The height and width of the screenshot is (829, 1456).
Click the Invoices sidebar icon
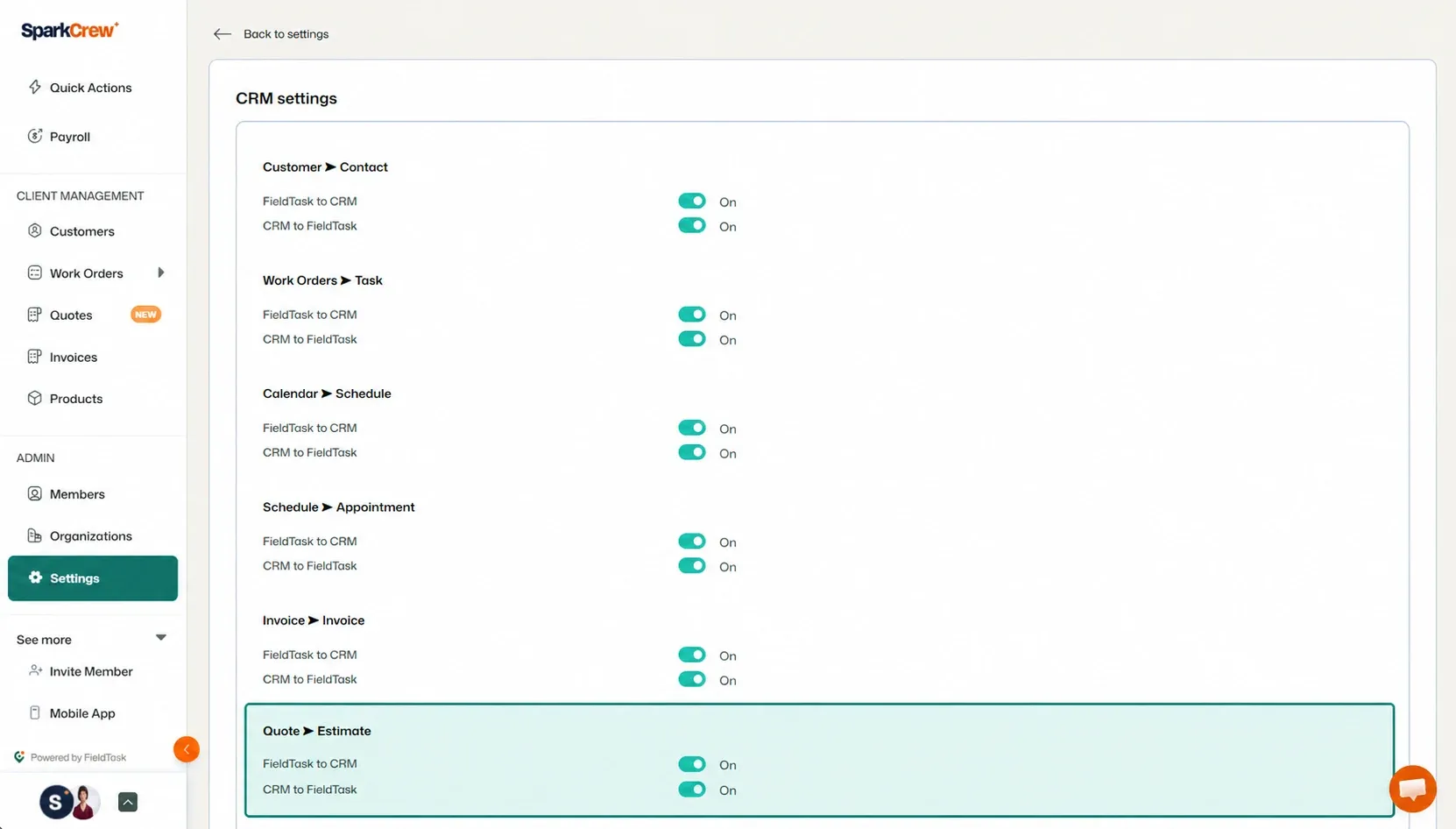(x=35, y=357)
